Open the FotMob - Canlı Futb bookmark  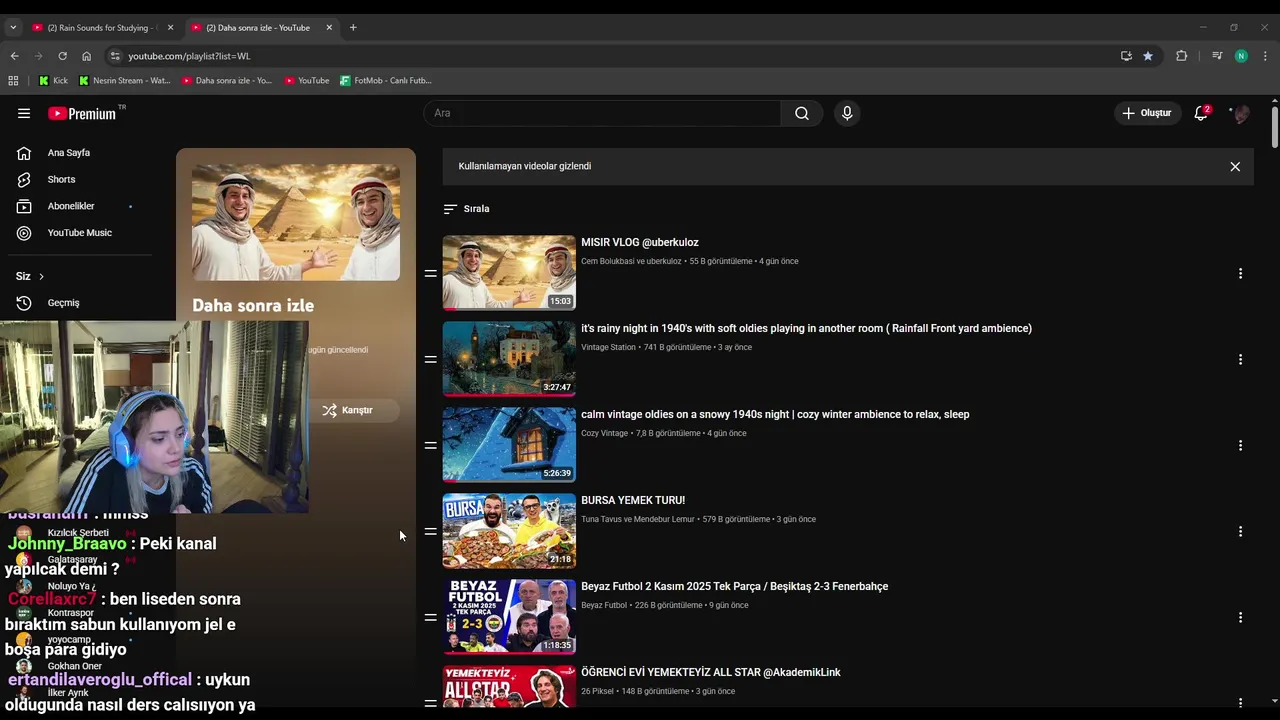386,80
